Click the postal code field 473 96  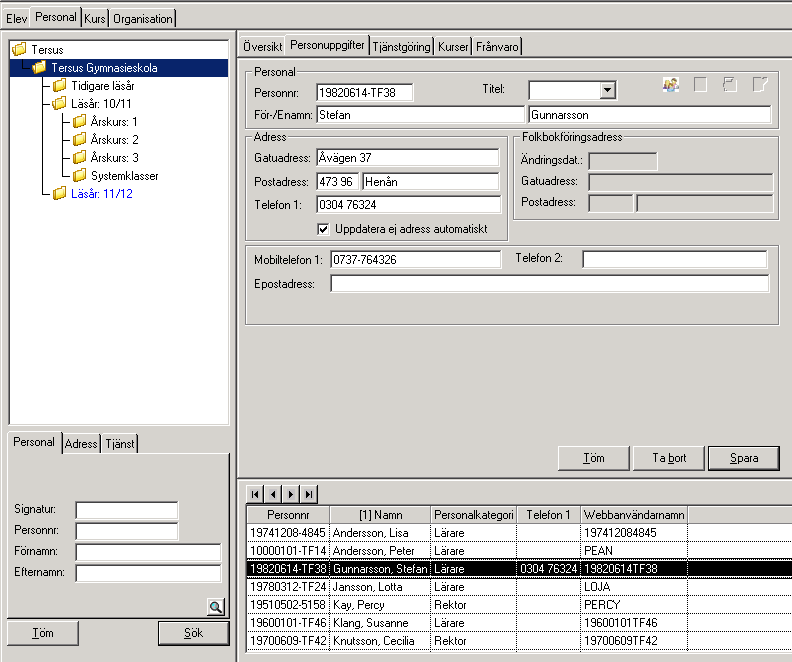pyautogui.click(x=337, y=181)
